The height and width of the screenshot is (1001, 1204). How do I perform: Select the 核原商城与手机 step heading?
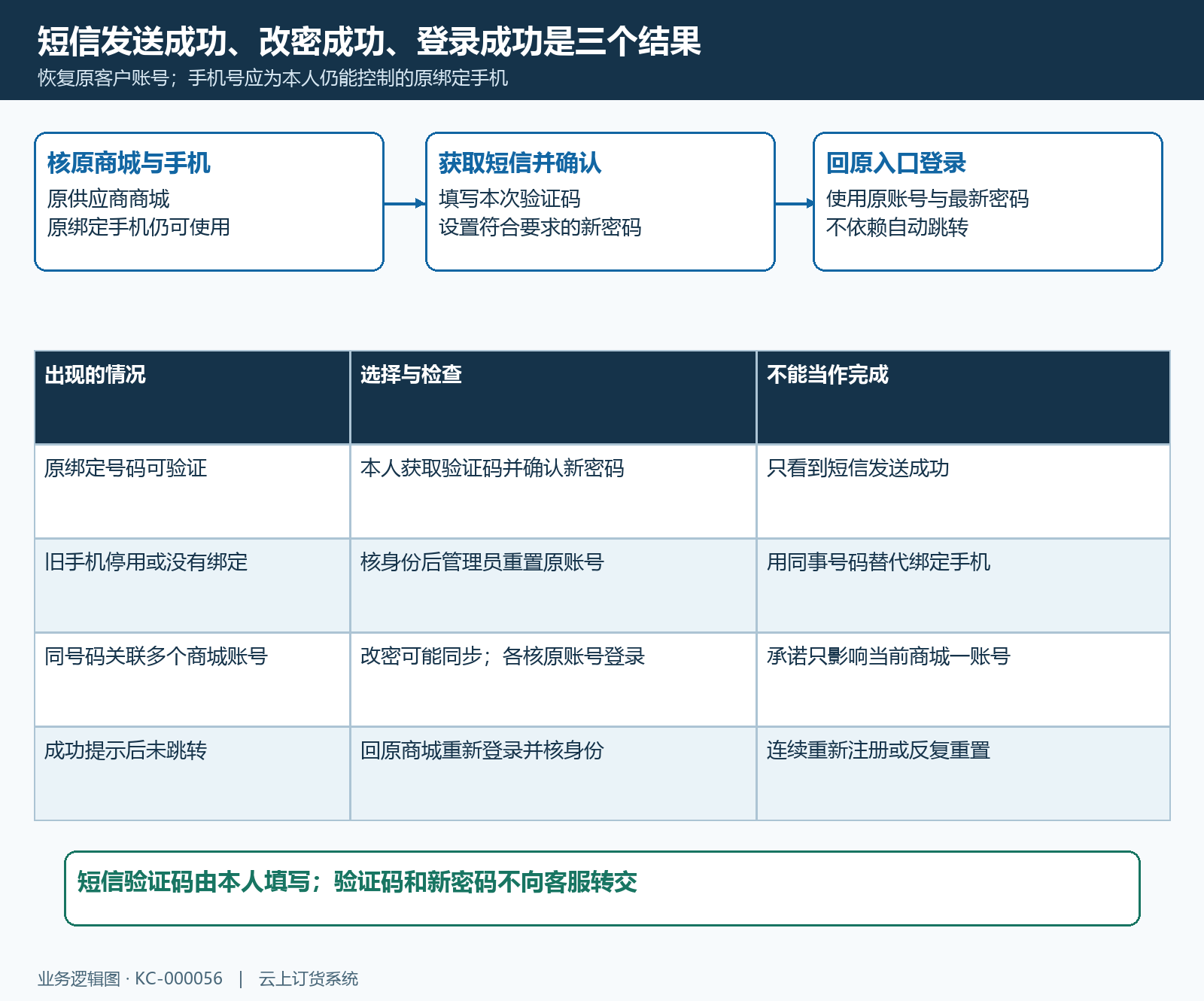129,163
